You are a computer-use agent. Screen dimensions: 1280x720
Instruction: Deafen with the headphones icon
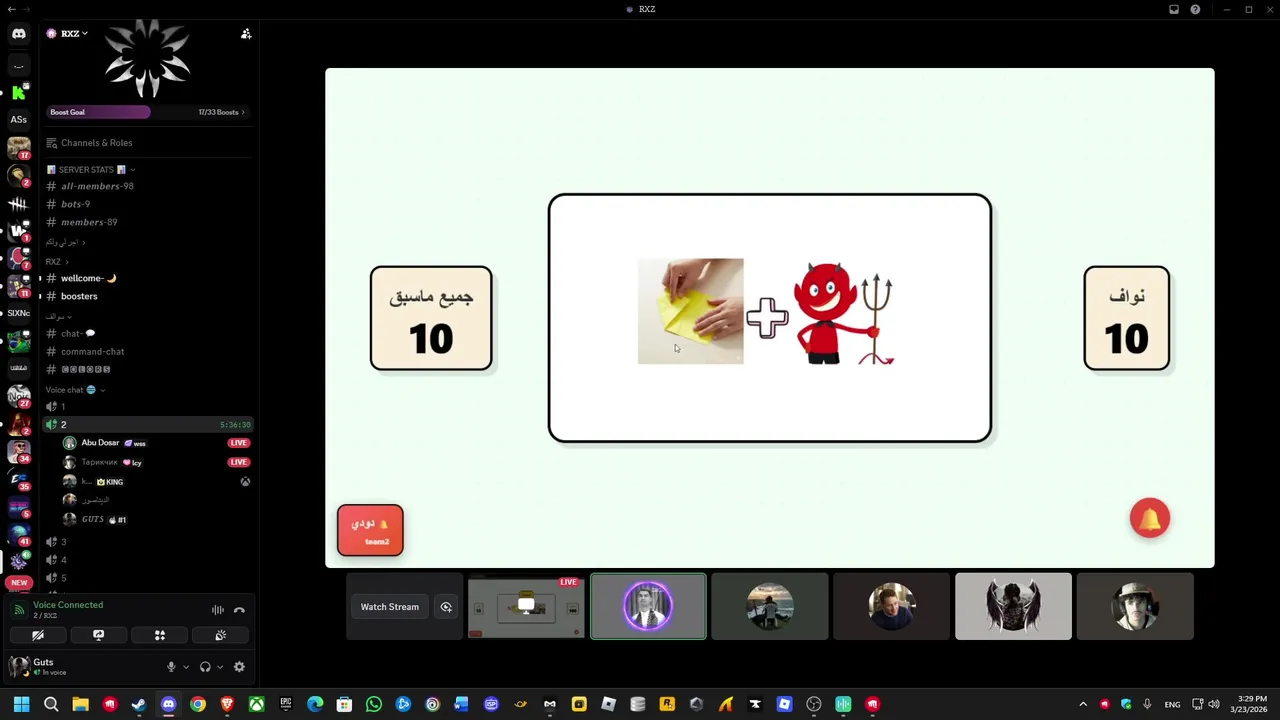click(x=205, y=667)
